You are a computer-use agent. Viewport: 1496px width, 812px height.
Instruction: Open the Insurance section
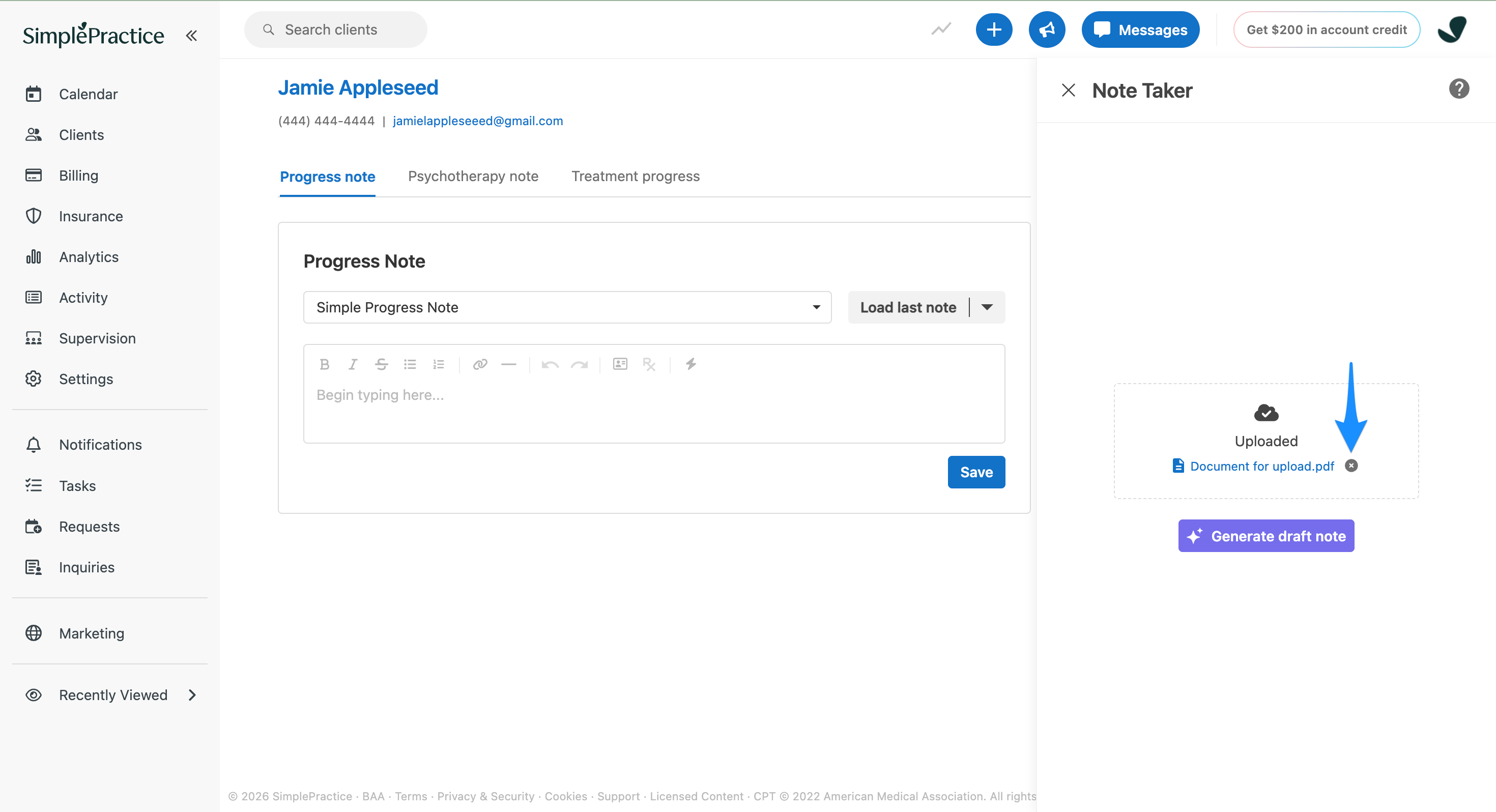coord(91,216)
